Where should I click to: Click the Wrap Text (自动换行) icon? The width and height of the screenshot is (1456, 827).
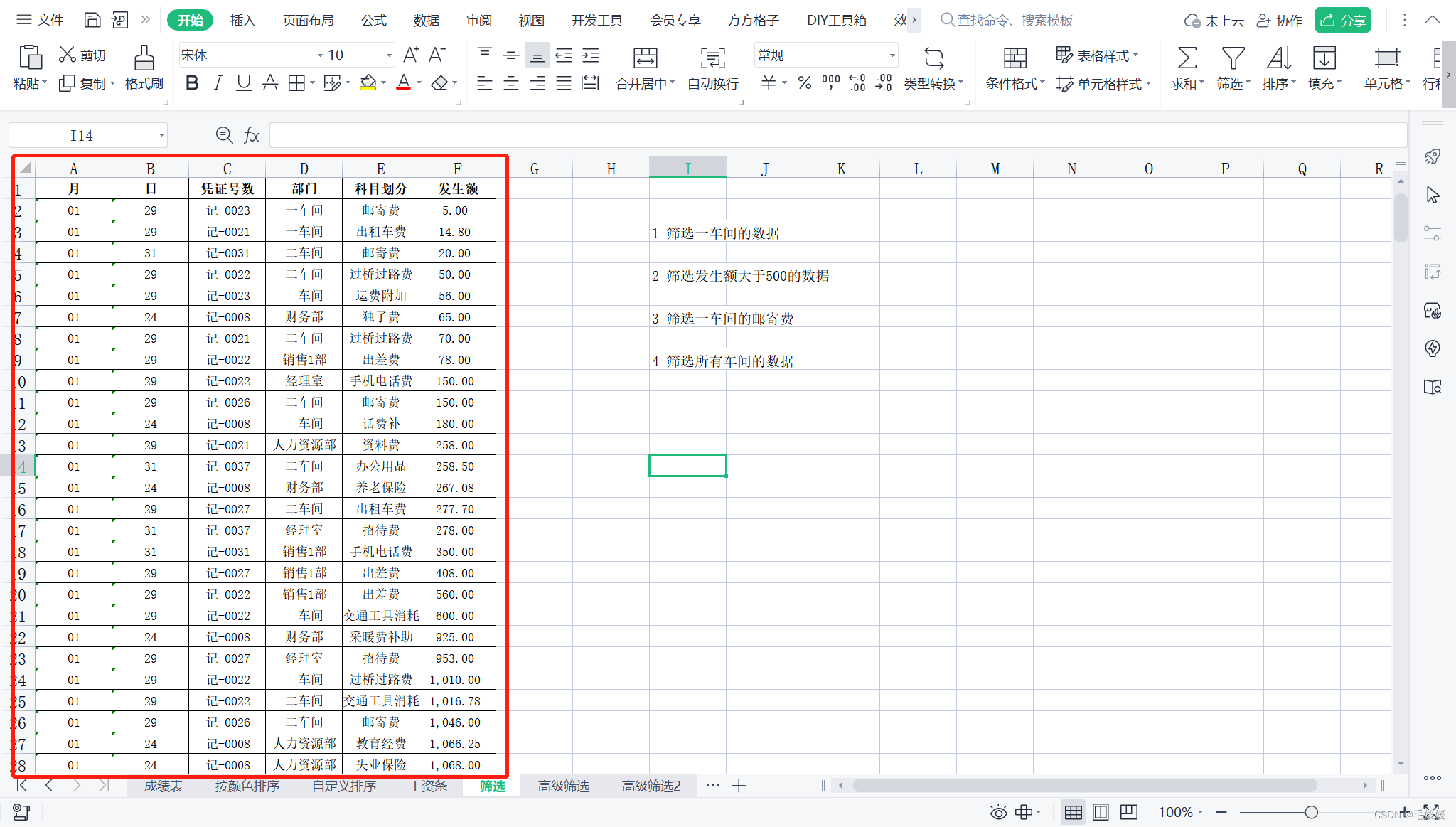coord(712,58)
